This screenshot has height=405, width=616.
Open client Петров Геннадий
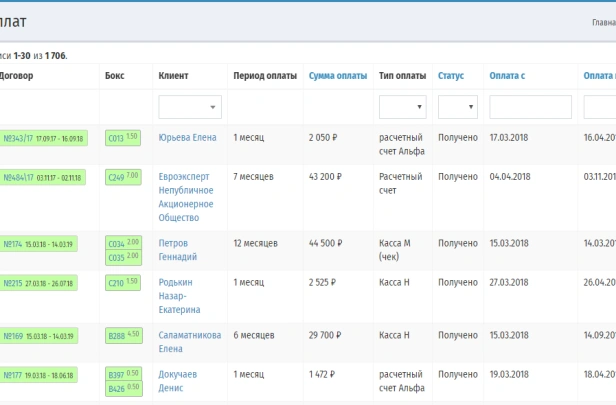(175, 250)
